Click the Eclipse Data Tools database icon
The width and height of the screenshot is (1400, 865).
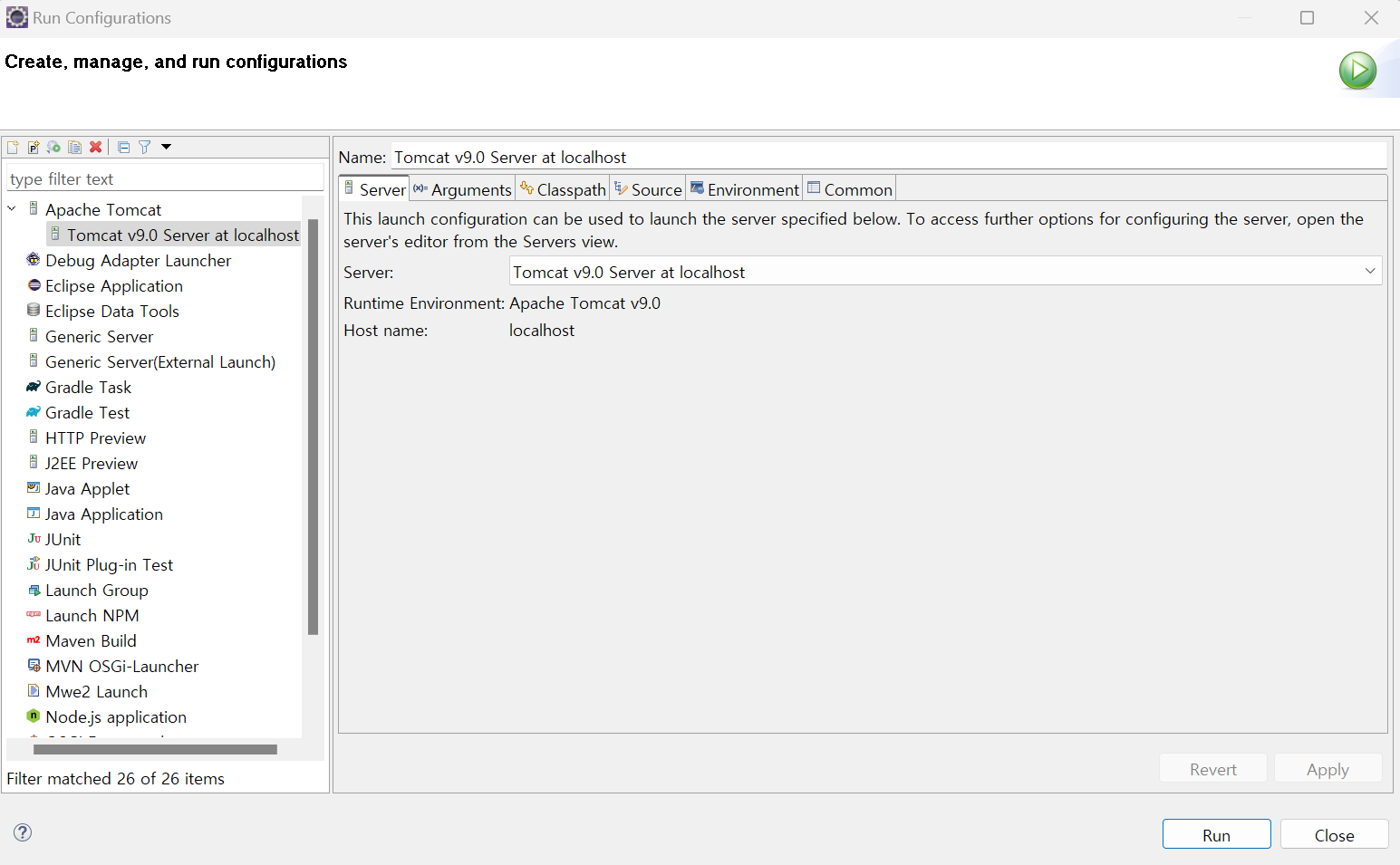34,311
